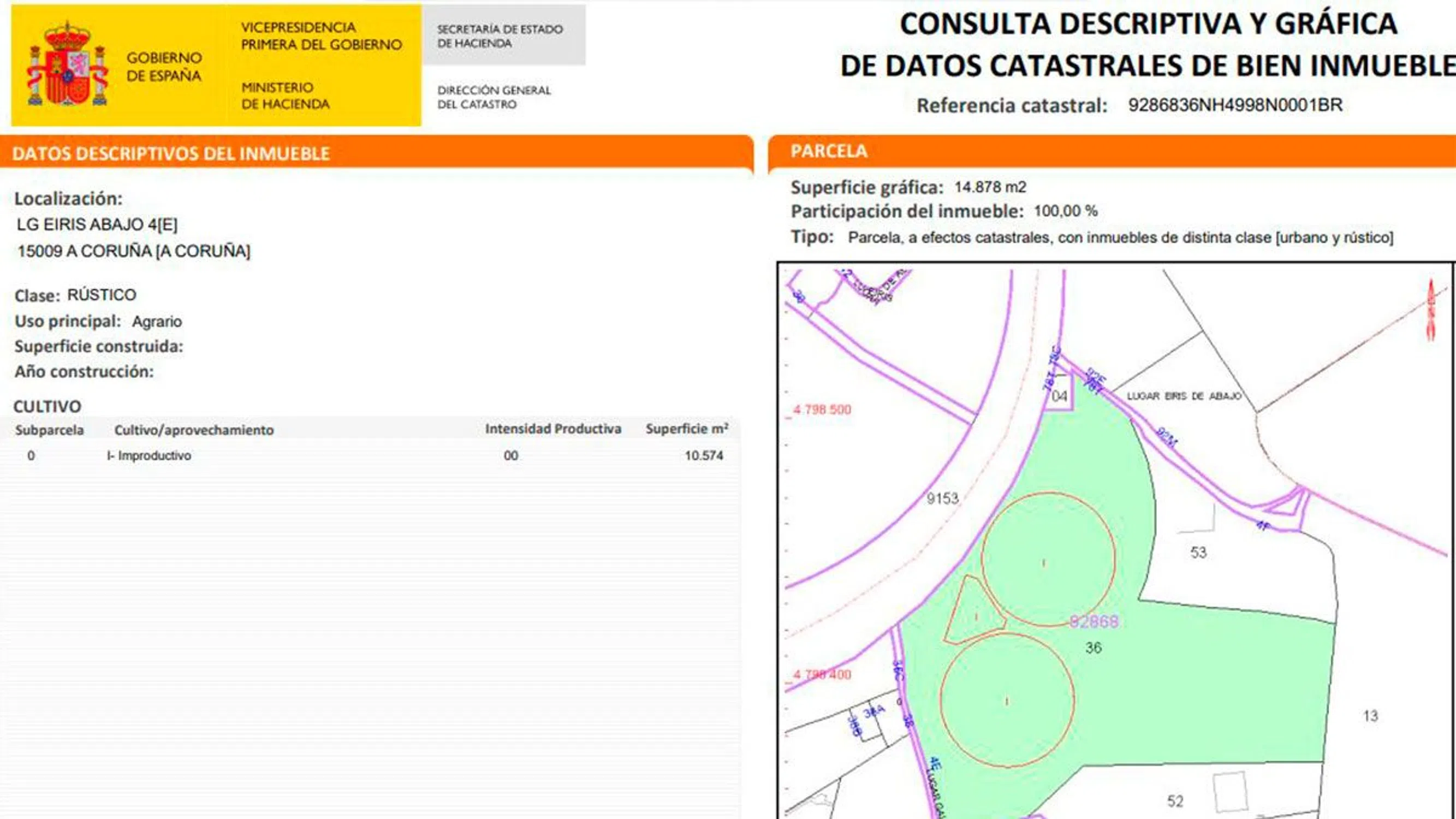Click the address text LG EIRIS ABAJO 4[E]
Image resolution: width=1456 pixels, height=819 pixels.
tap(97, 225)
